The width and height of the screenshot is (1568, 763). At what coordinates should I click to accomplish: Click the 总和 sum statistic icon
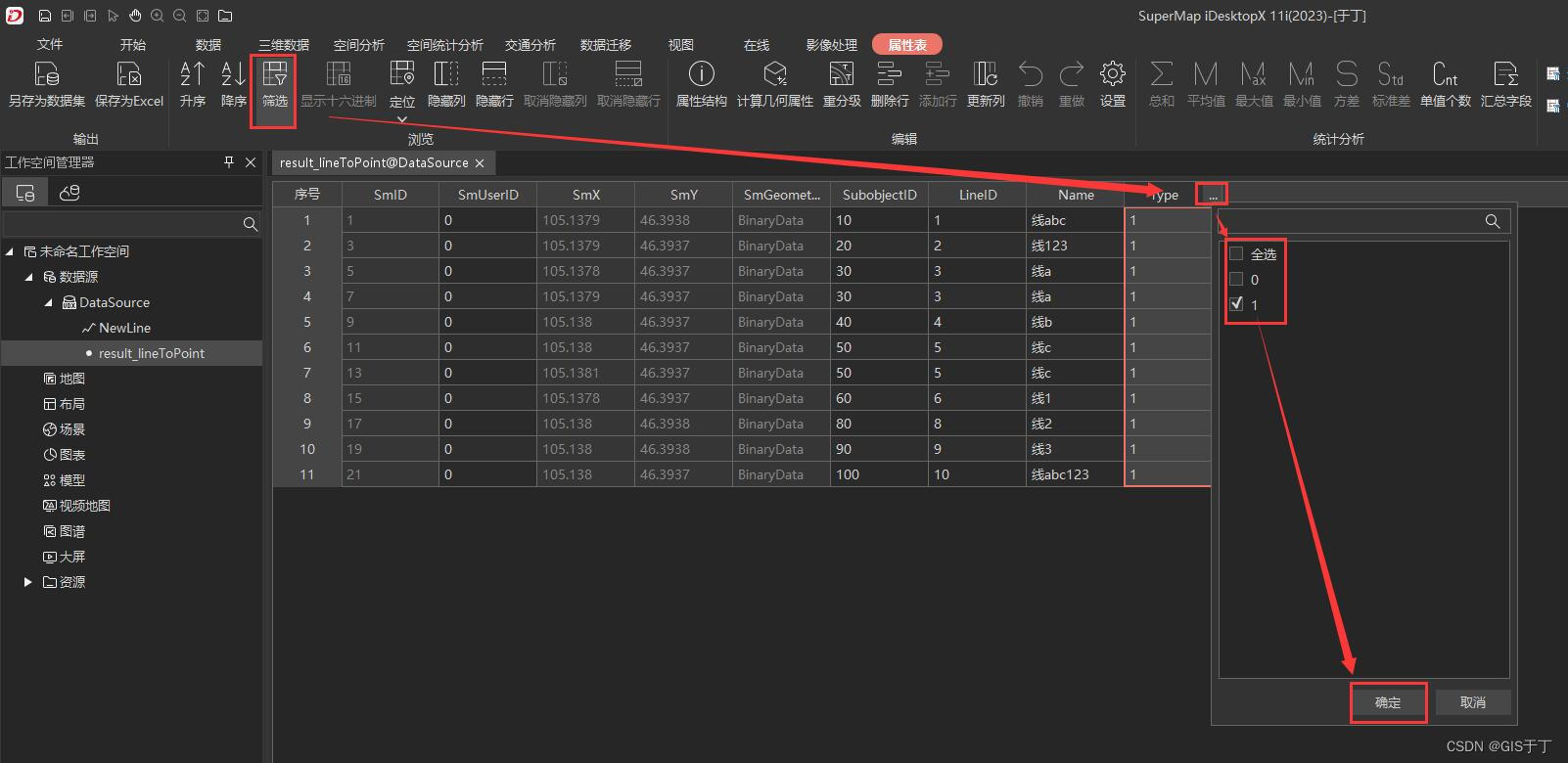1162,74
